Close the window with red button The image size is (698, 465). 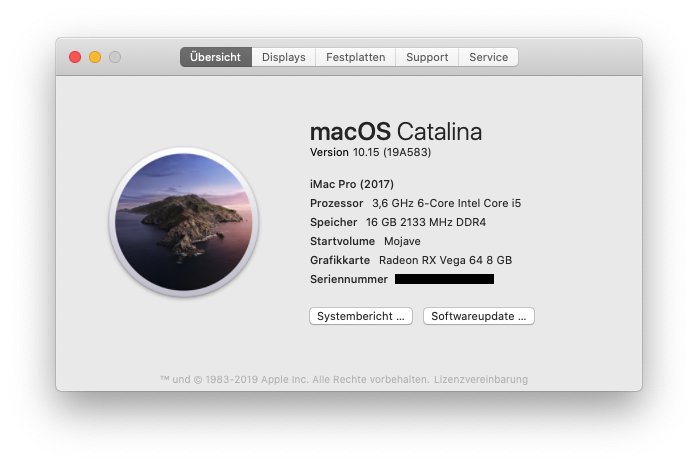tap(75, 57)
